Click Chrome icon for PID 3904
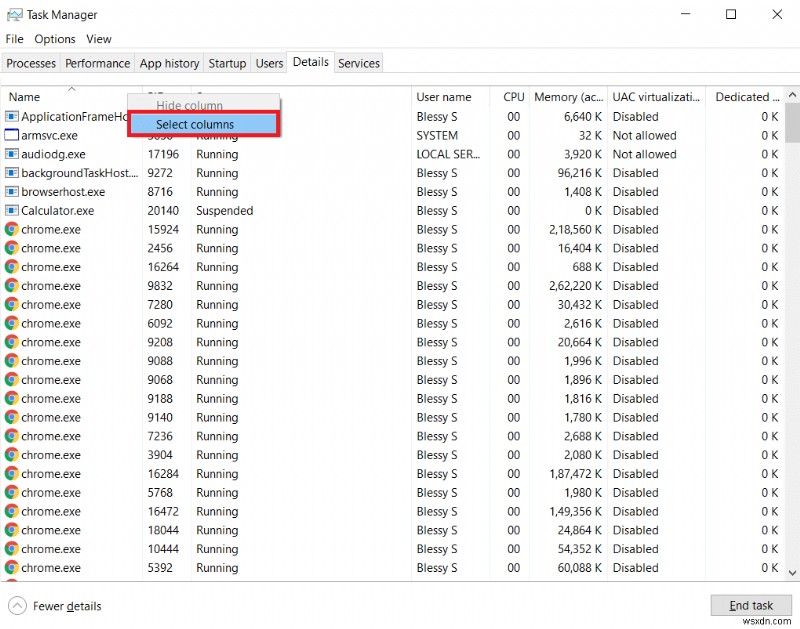 coord(12,455)
